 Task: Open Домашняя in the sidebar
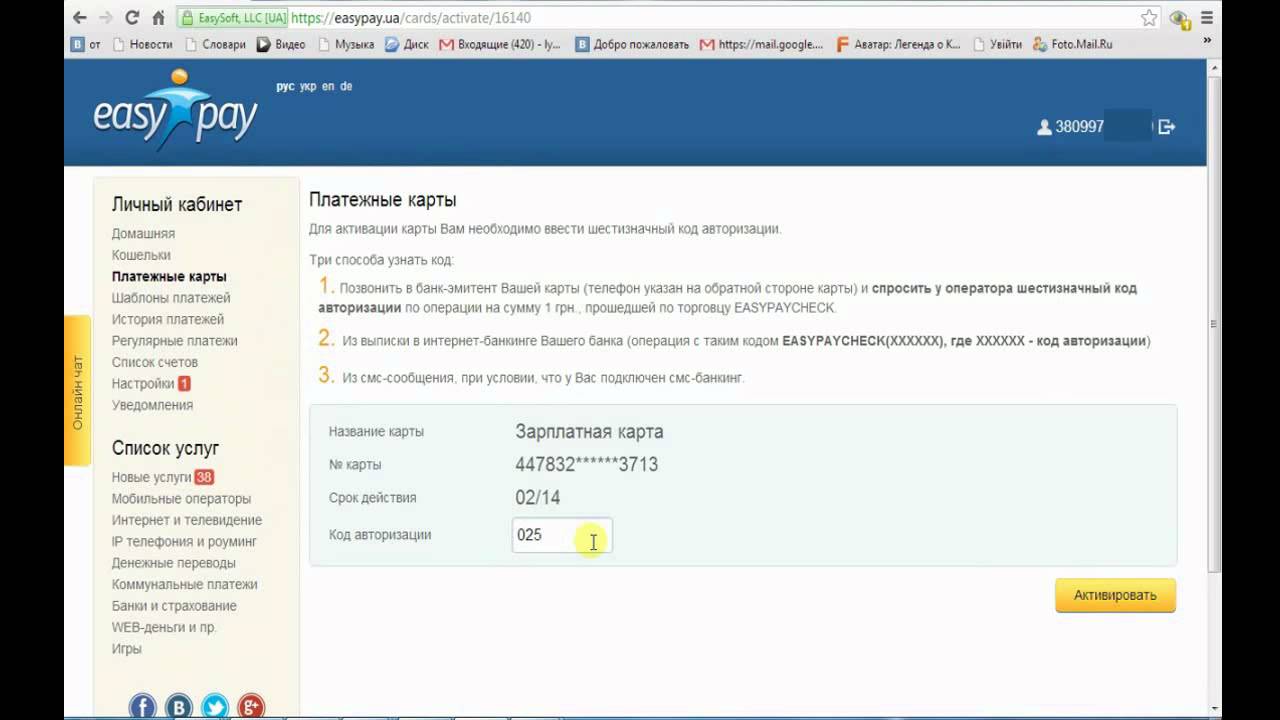tap(143, 234)
